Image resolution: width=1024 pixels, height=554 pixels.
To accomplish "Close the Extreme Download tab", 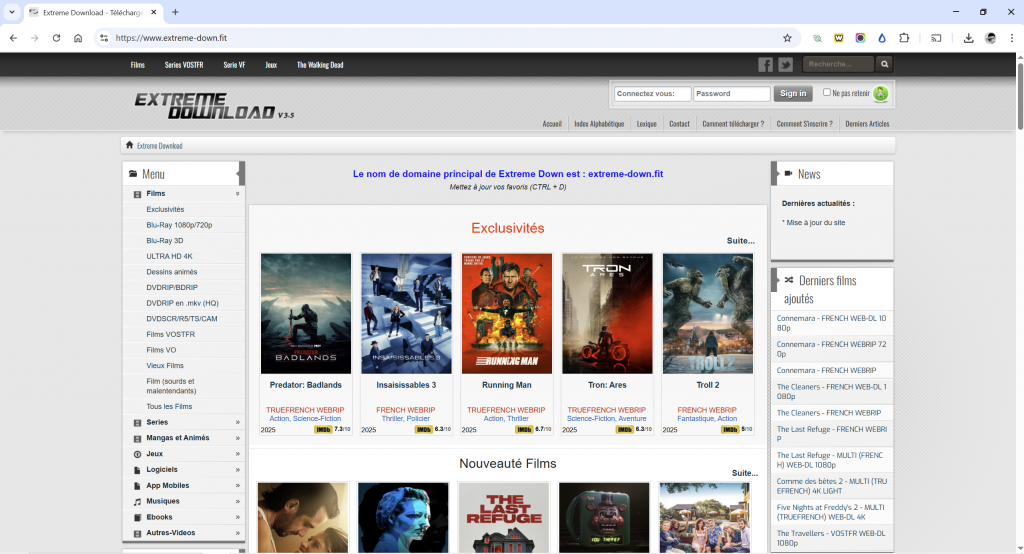I will point(153,12).
